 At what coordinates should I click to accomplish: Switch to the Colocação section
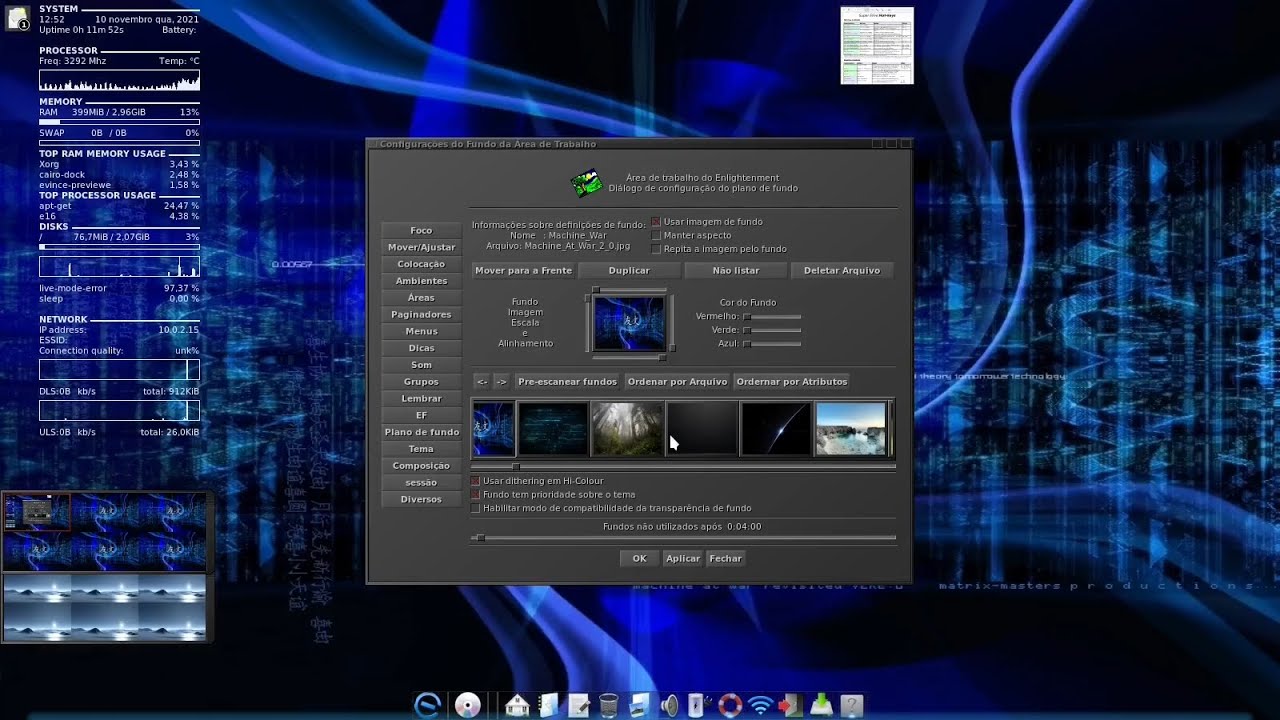[x=421, y=264]
